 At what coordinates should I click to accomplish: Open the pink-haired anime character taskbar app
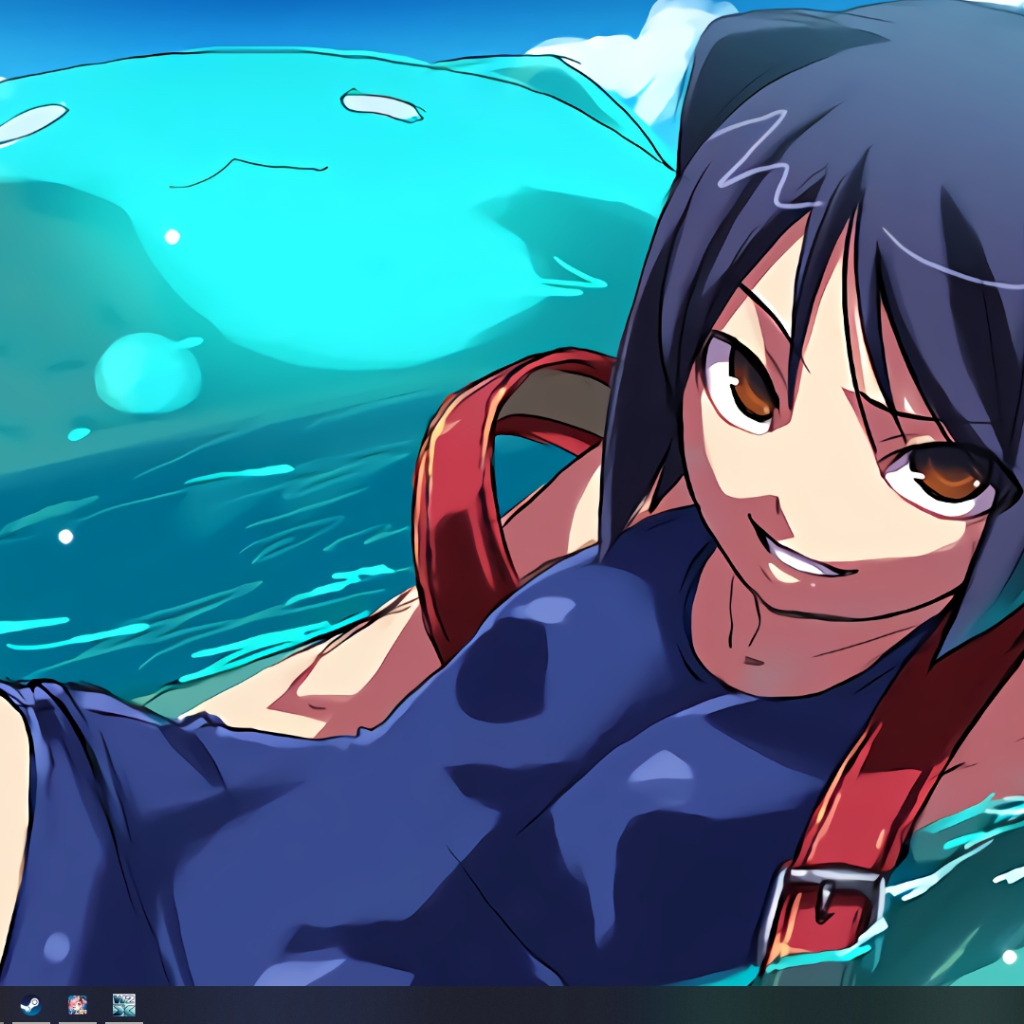(78, 1004)
